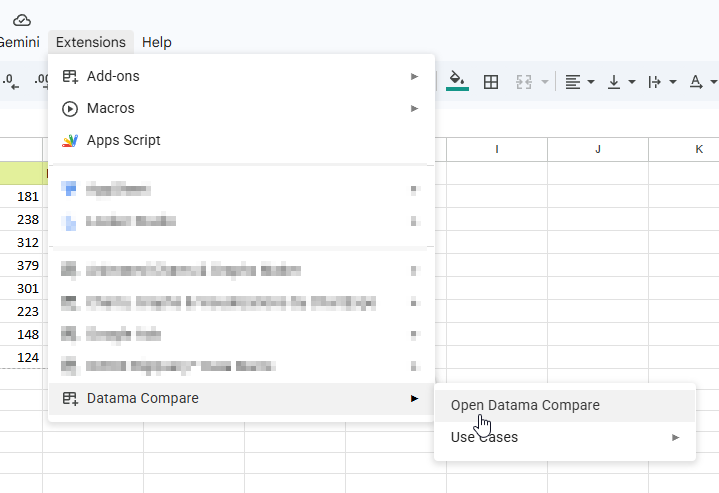Click the Datama Compare add-on icon
The width and height of the screenshot is (719, 493).
click(70, 399)
